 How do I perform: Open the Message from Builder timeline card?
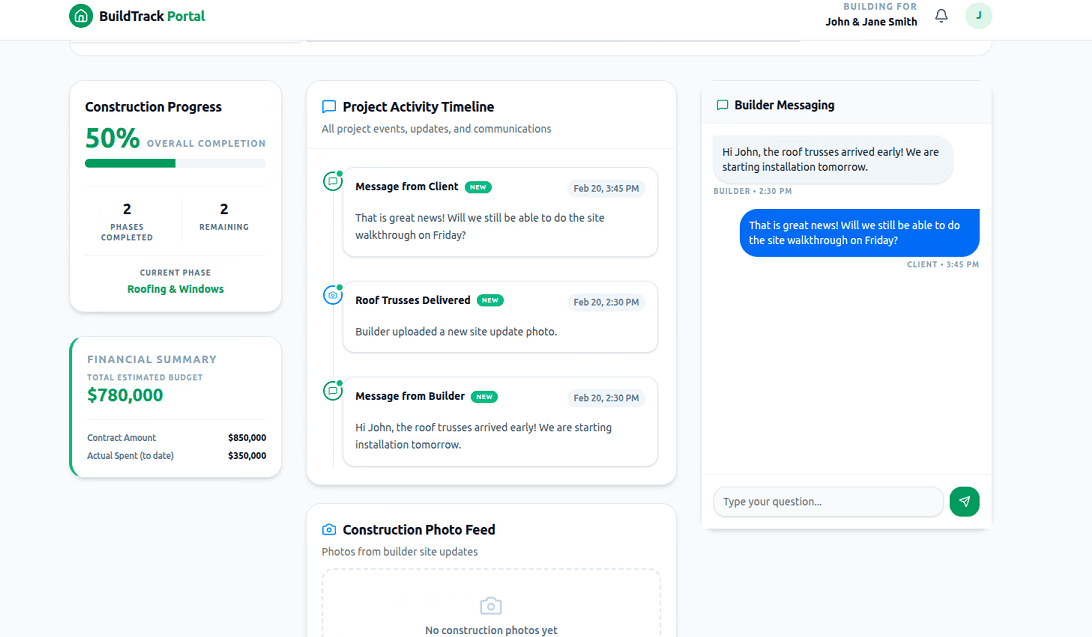[500, 422]
